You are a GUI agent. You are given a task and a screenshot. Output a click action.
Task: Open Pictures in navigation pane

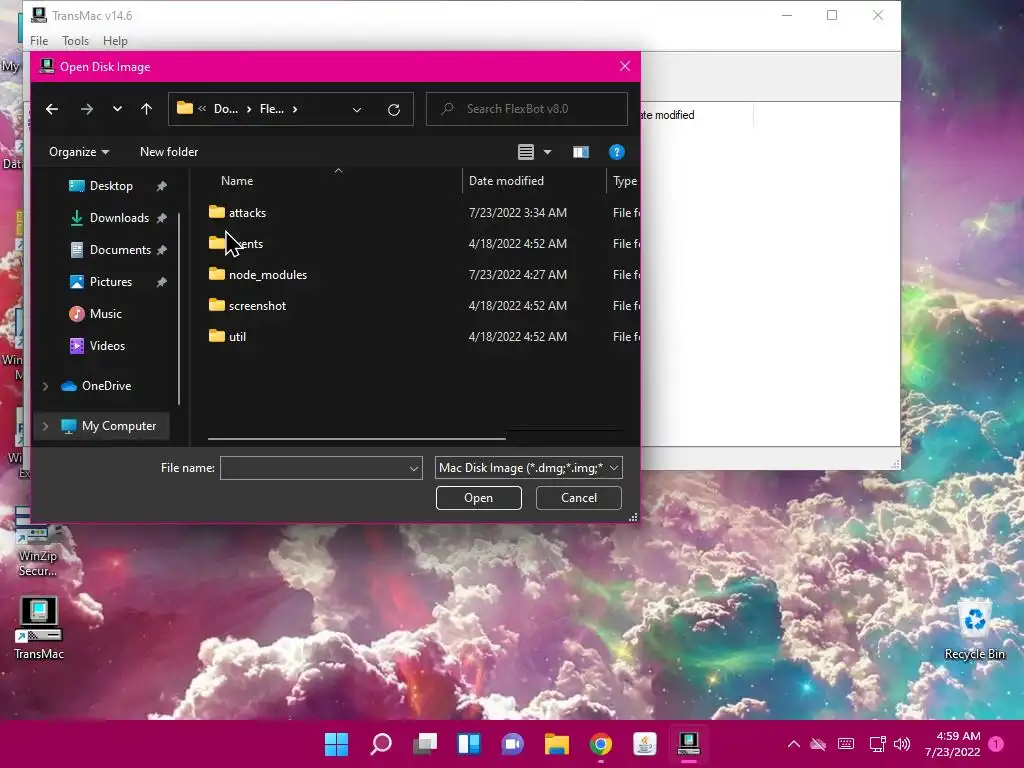point(110,281)
